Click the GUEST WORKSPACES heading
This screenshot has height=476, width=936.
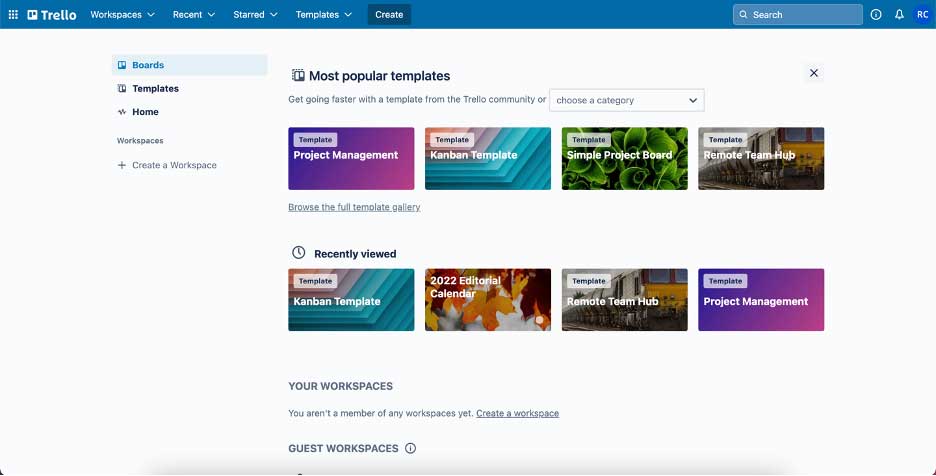click(343, 449)
